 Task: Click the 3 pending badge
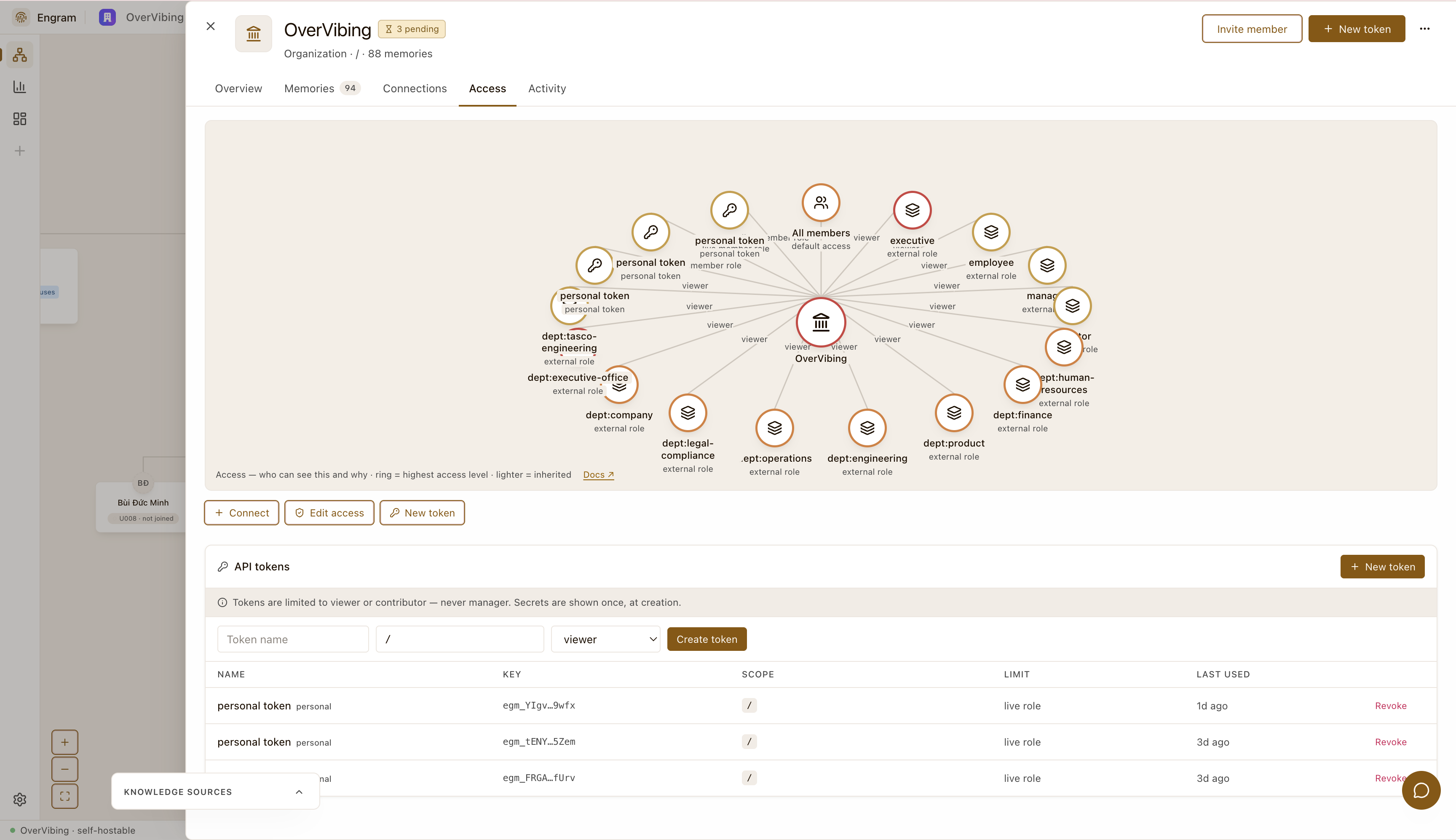412,29
